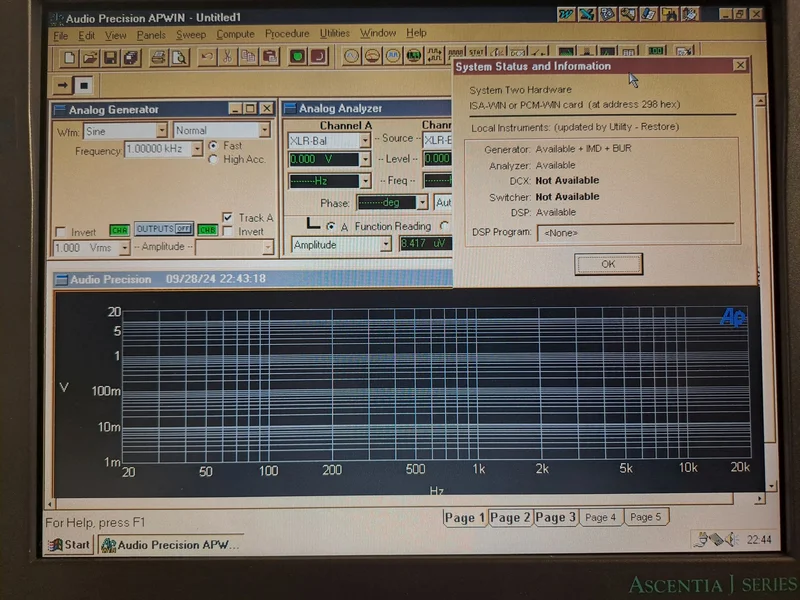Open the Vrms amplitude units dropdown
This screenshot has width=800, height=600.
[124, 248]
